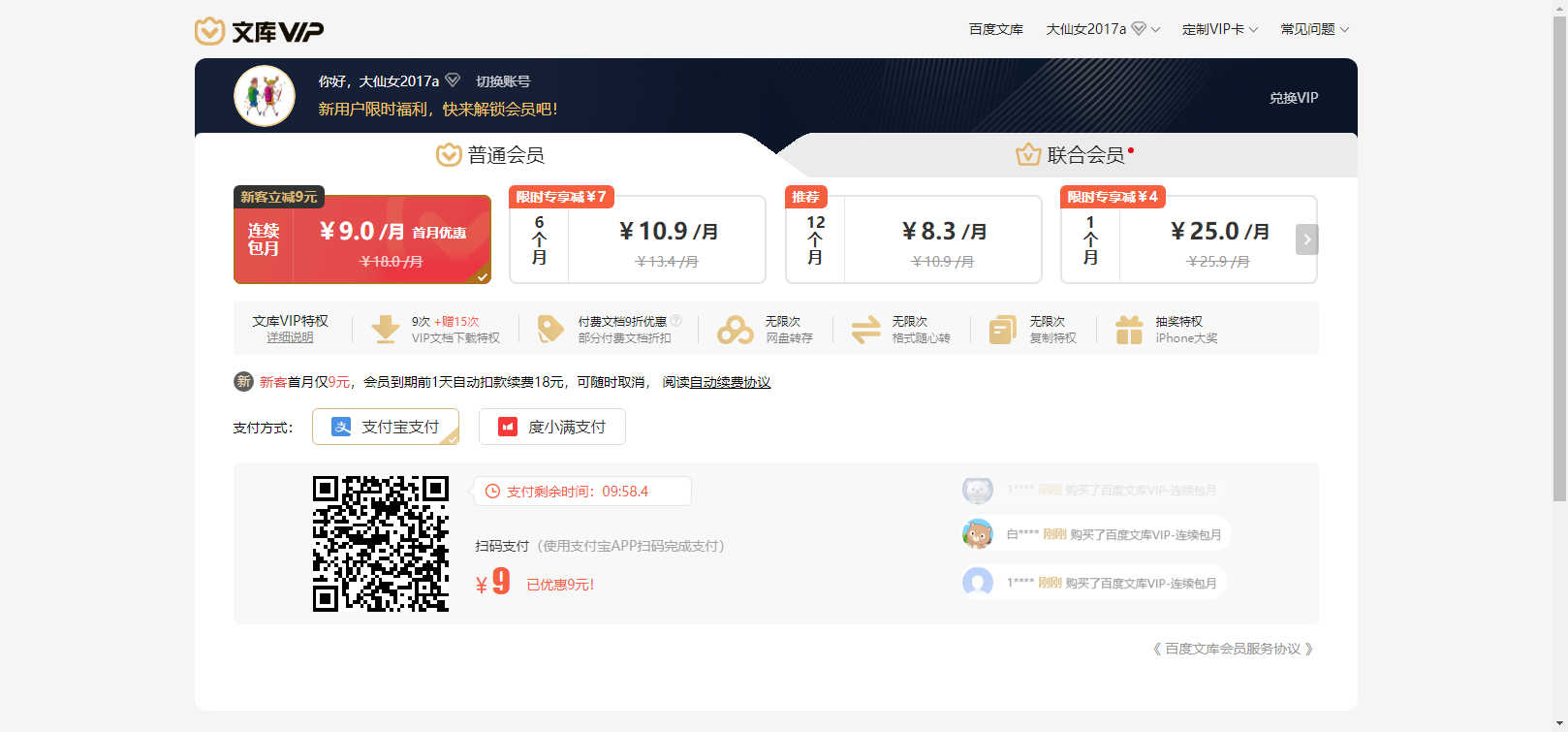Choose the 1个月 ¥25.0/月 plan
The image size is (1568, 732).
(1189, 239)
